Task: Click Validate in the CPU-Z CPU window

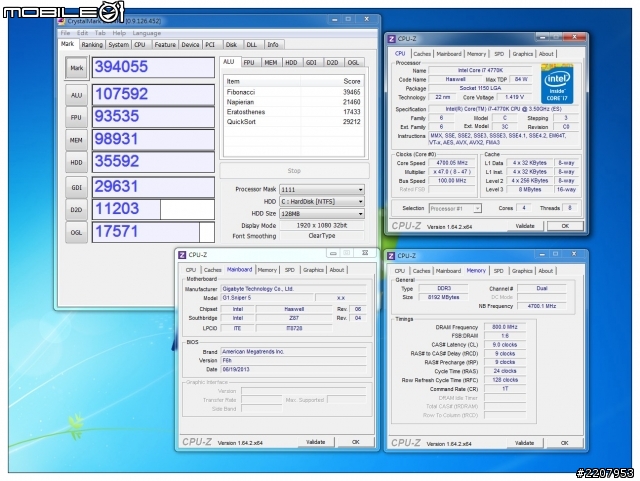Action: [x=525, y=226]
